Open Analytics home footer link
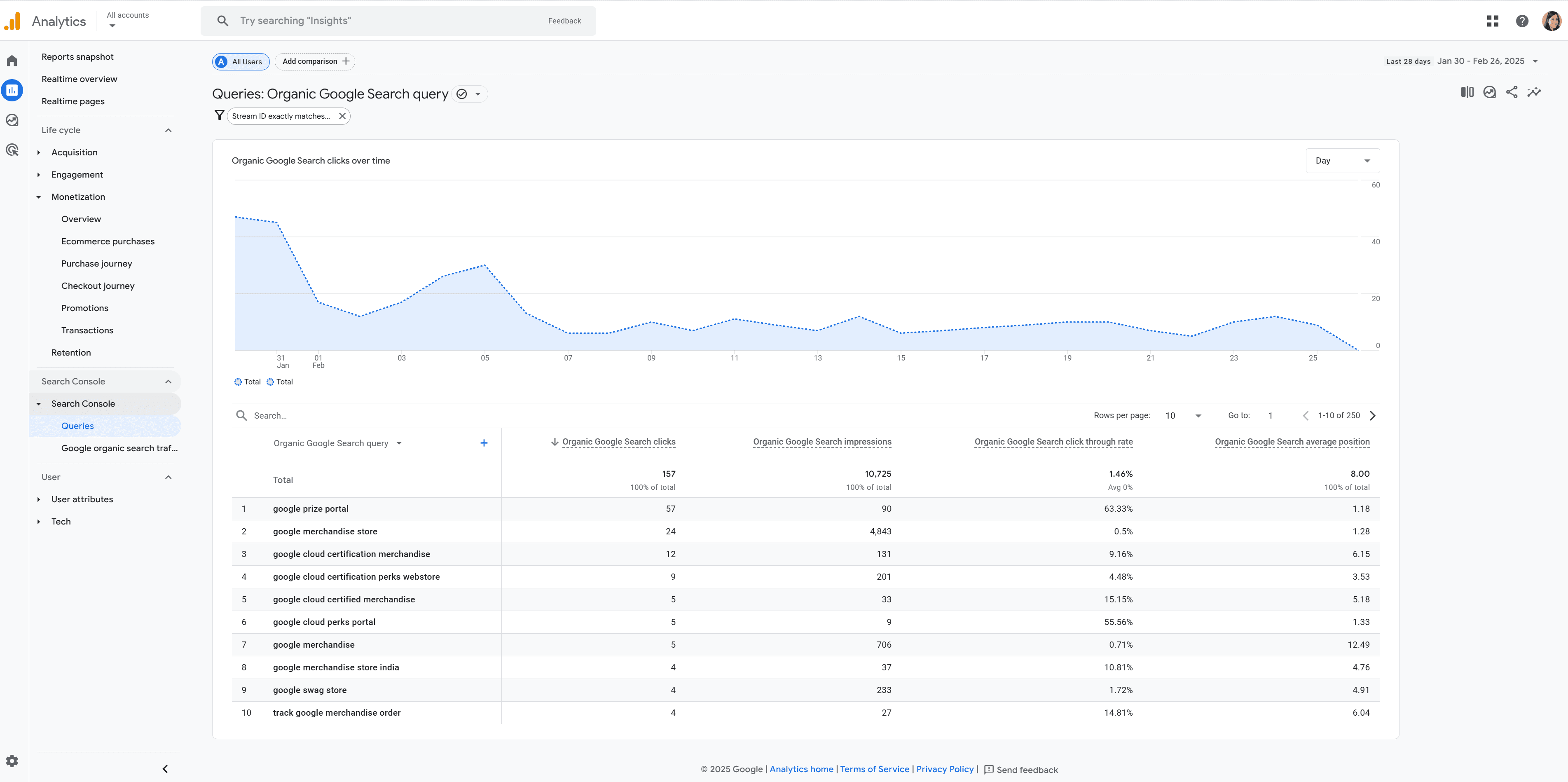Viewport: 1568px width, 782px height. 801,769
